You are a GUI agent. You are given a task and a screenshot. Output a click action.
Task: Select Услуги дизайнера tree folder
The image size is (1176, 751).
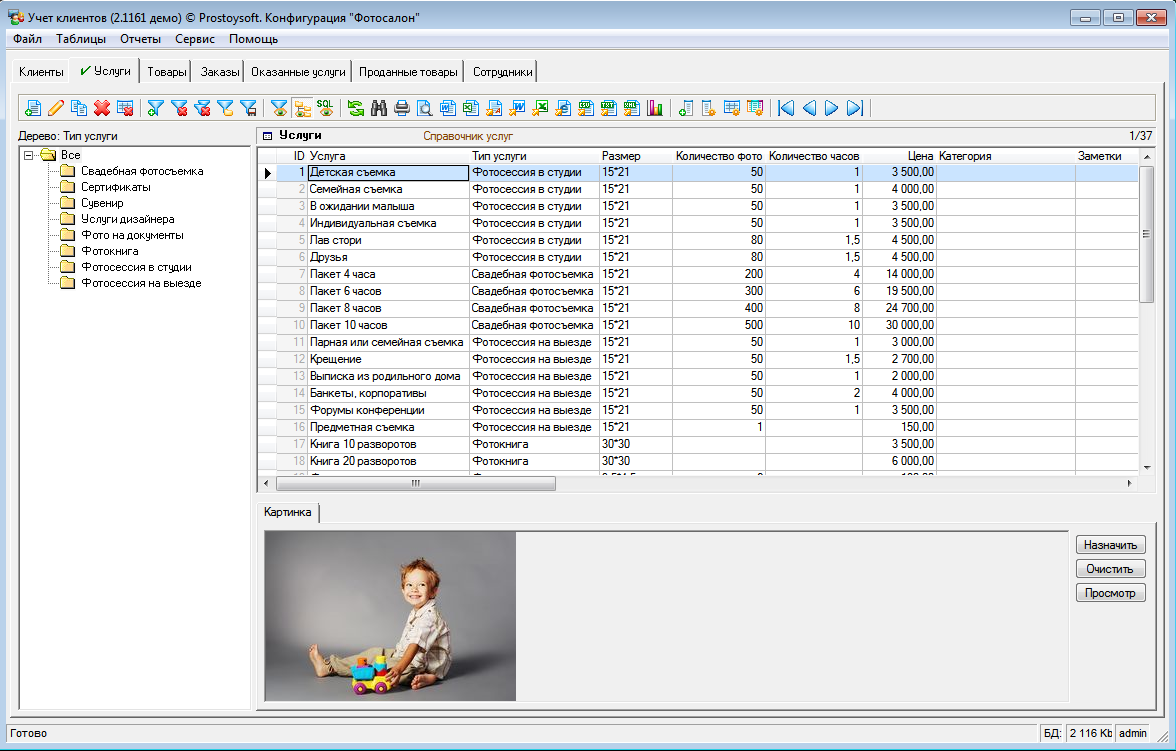click(x=128, y=219)
